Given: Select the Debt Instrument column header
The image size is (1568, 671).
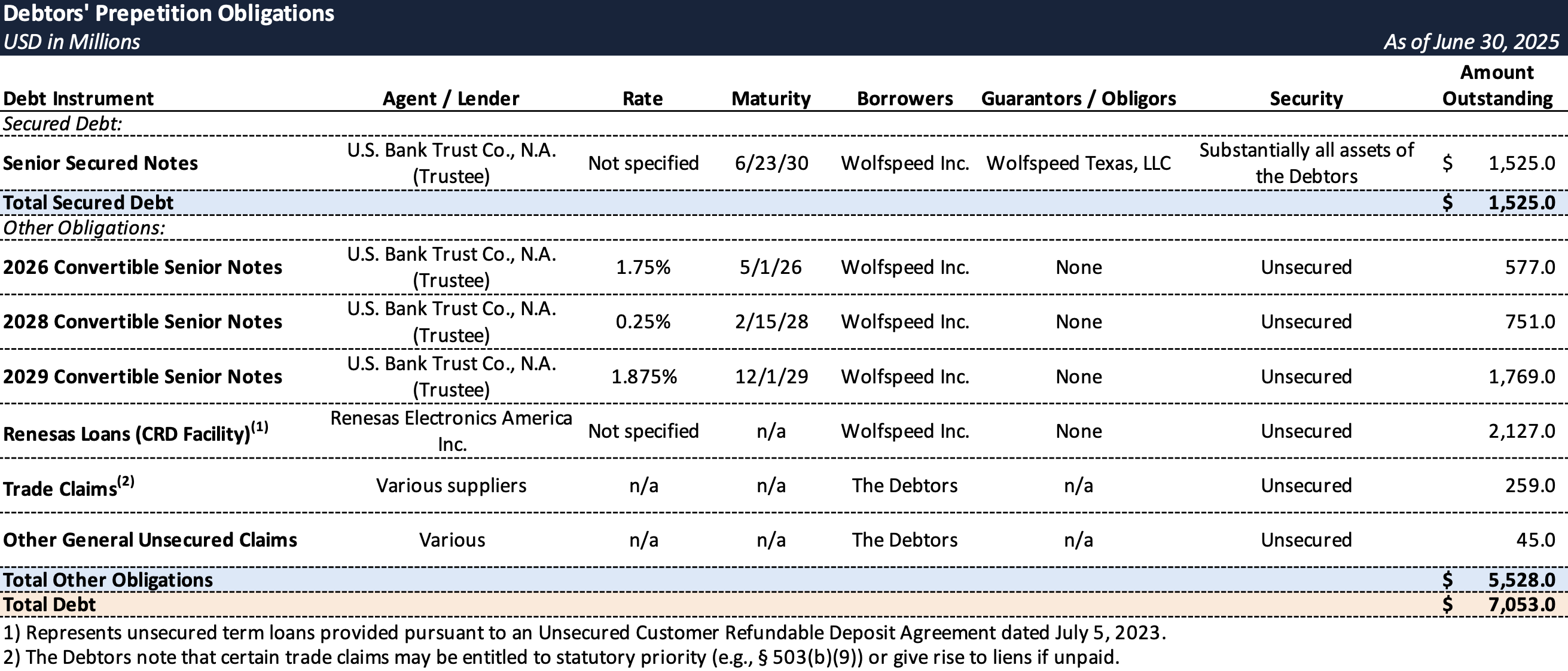Looking at the screenshot, I should click(78, 99).
